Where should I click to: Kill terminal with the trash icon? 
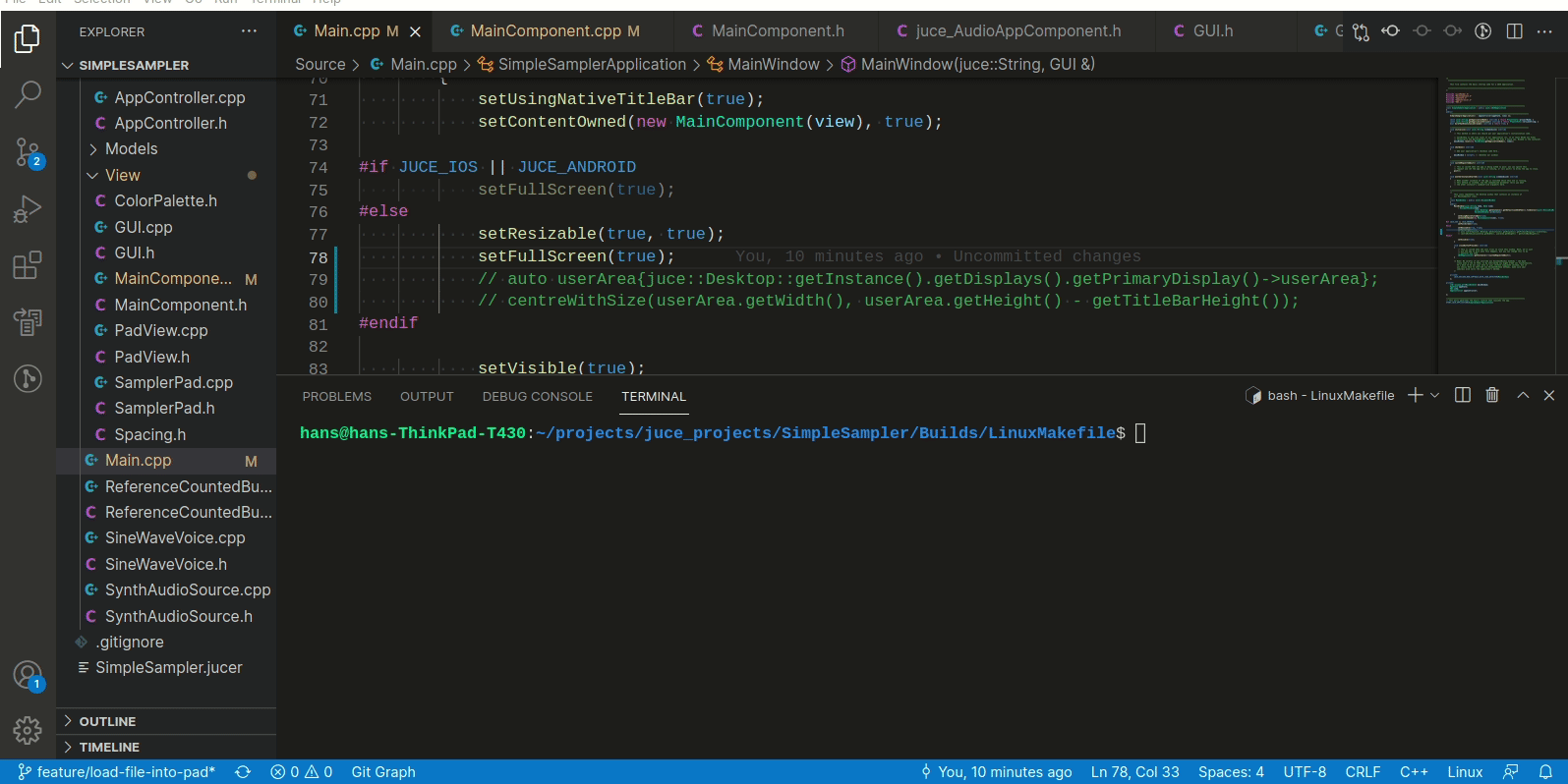1491,395
